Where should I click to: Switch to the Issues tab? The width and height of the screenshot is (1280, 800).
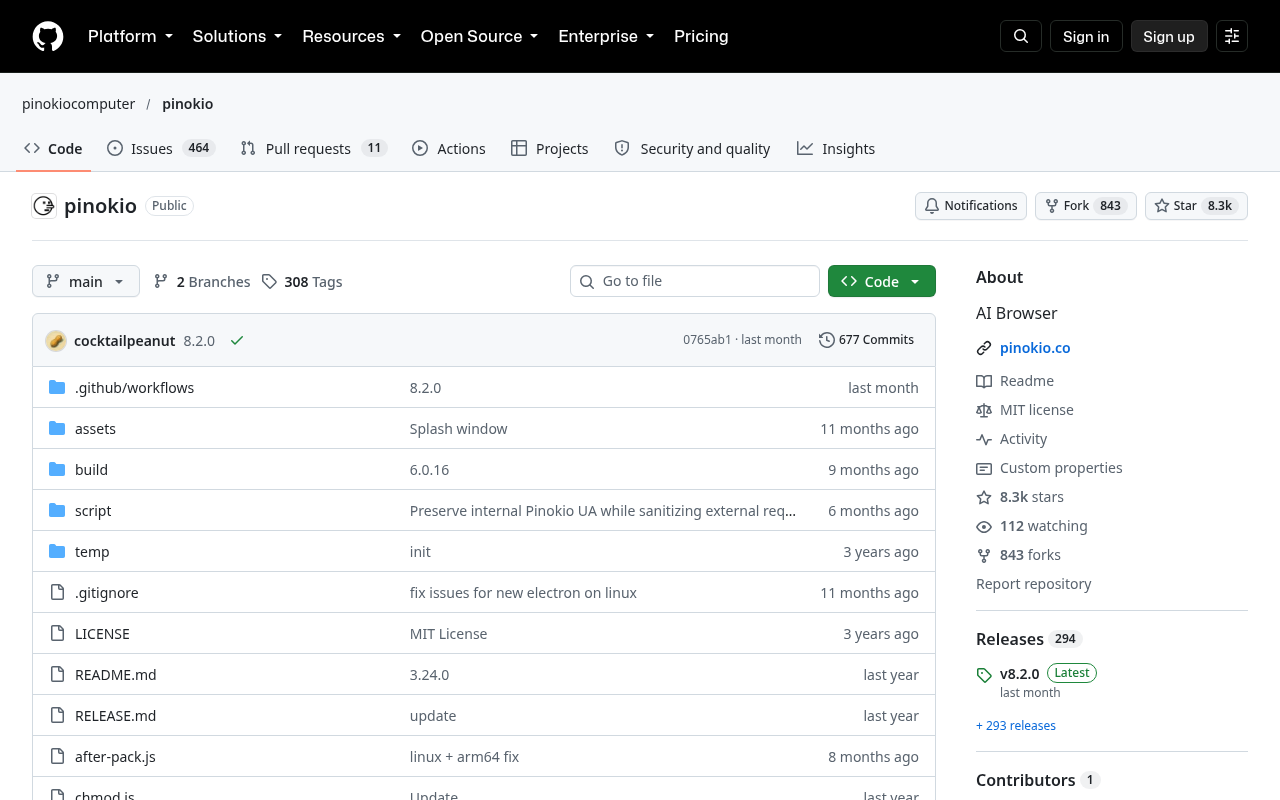coord(161,148)
